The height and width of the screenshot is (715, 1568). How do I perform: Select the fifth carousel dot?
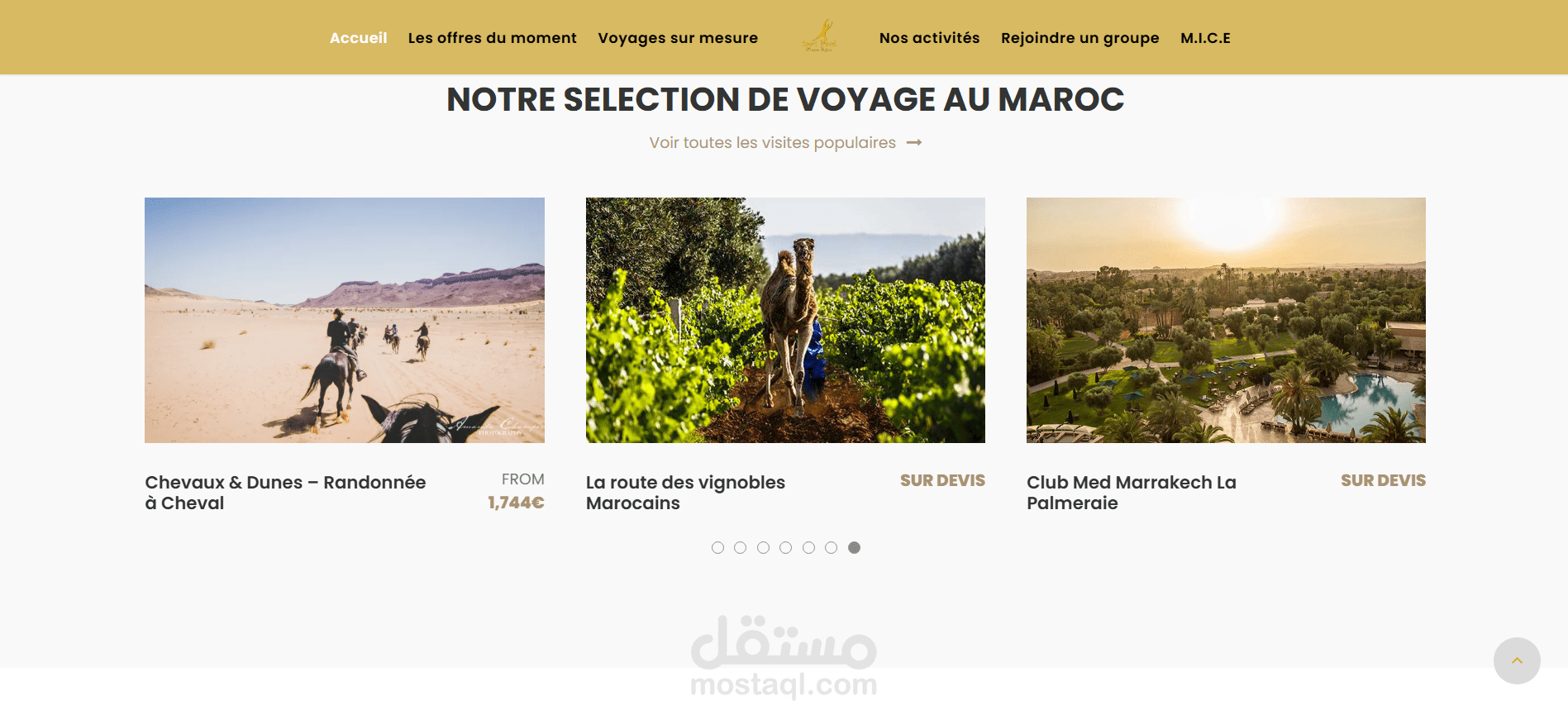pyautogui.click(x=808, y=547)
